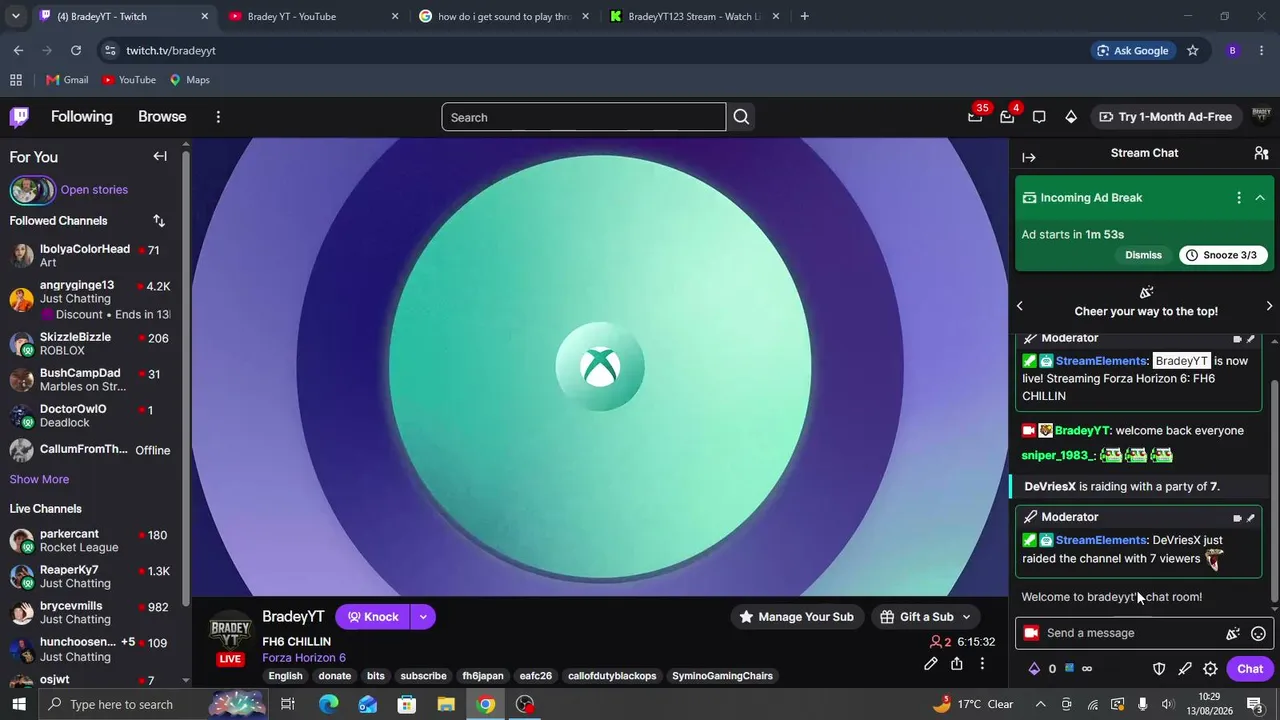
Task: Switch to BradeyYT123 Stream Kick tab
Action: tap(694, 16)
